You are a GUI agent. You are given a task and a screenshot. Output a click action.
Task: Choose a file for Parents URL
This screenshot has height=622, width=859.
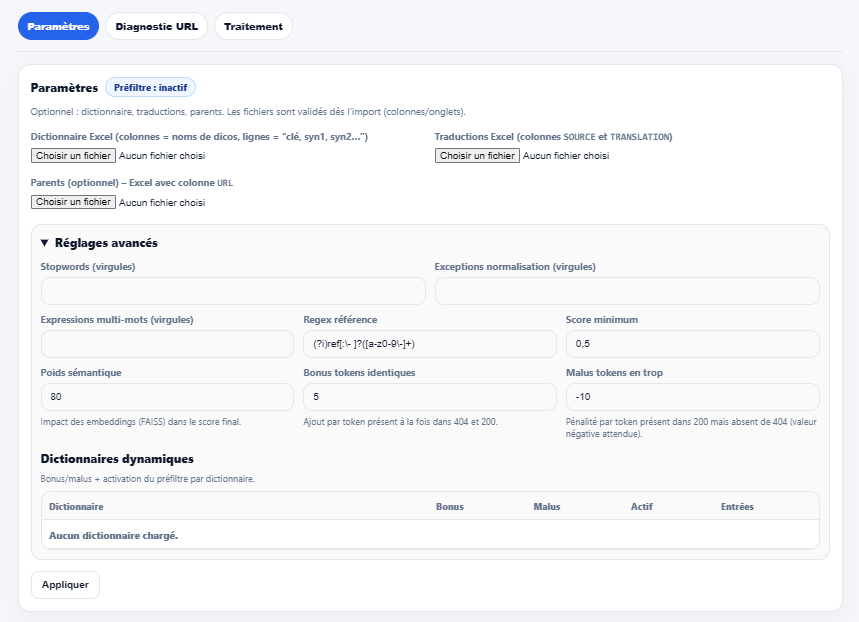click(x=73, y=202)
